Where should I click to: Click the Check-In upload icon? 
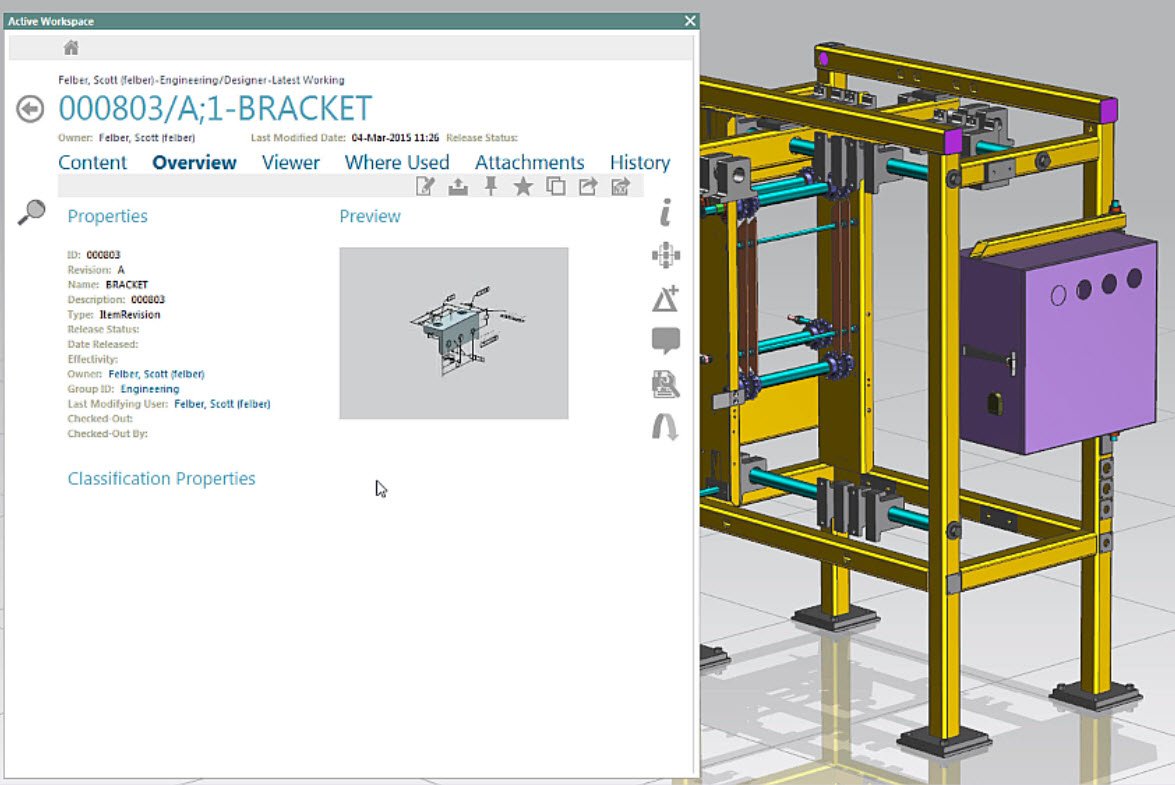(457, 186)
